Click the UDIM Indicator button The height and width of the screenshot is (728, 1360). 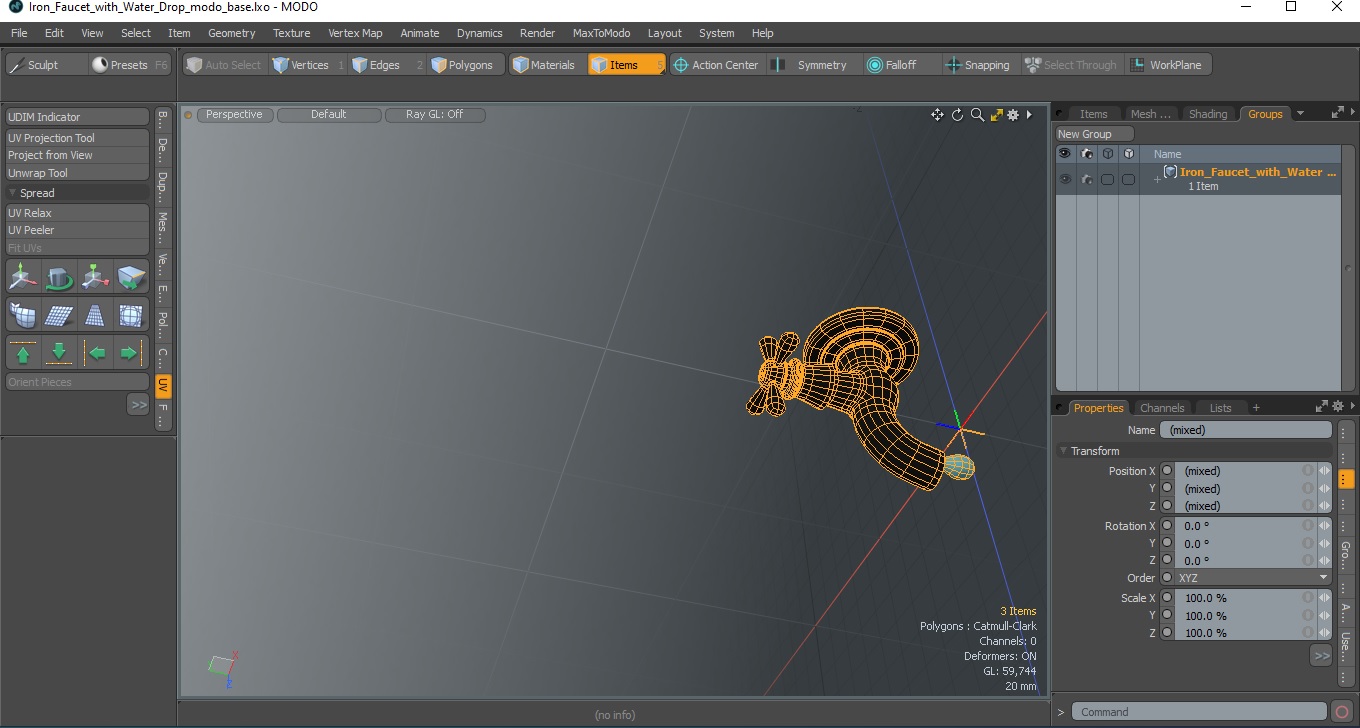coord(77,117)
